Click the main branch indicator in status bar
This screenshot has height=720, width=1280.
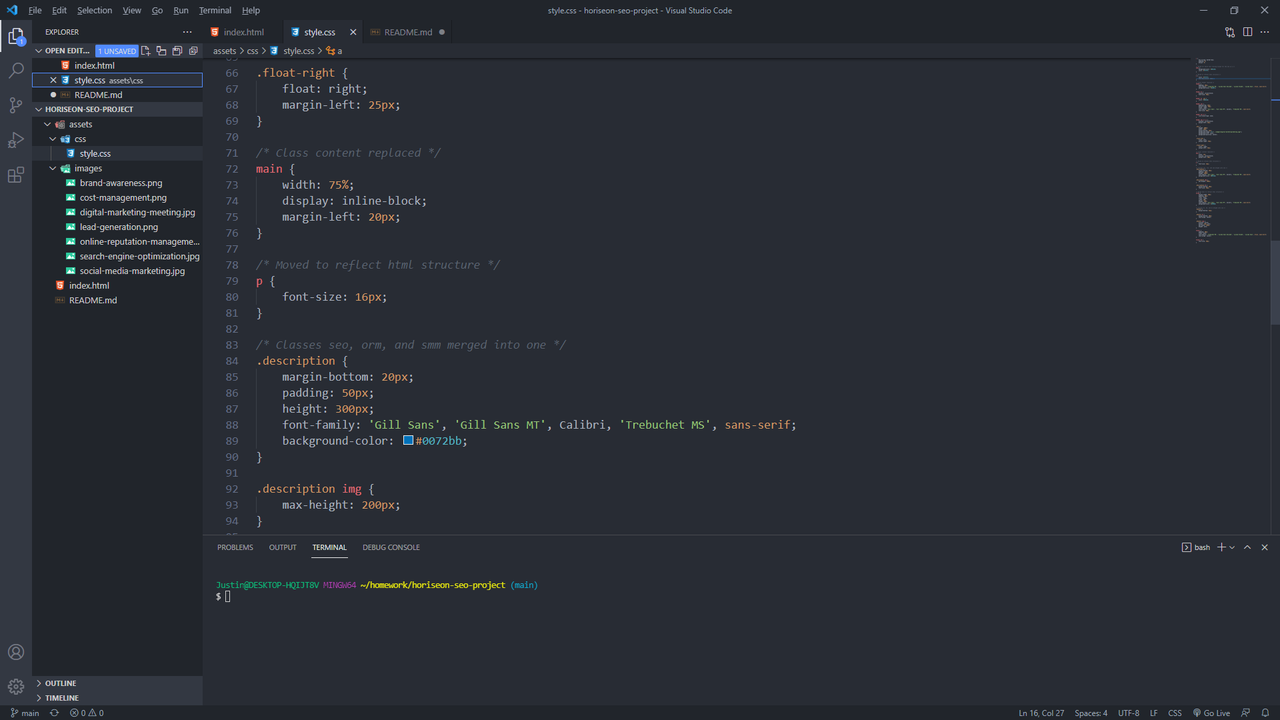click(x=25, y=713)
